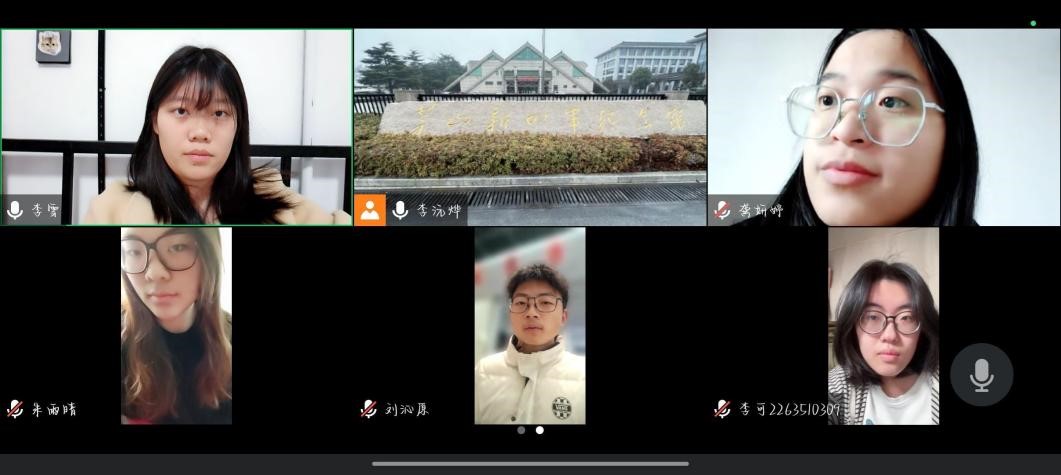The image size is (1061, 475).
Task: Click the muted mic icon of the clear-glasses woman's tile
Action: (x=722, y=210)
